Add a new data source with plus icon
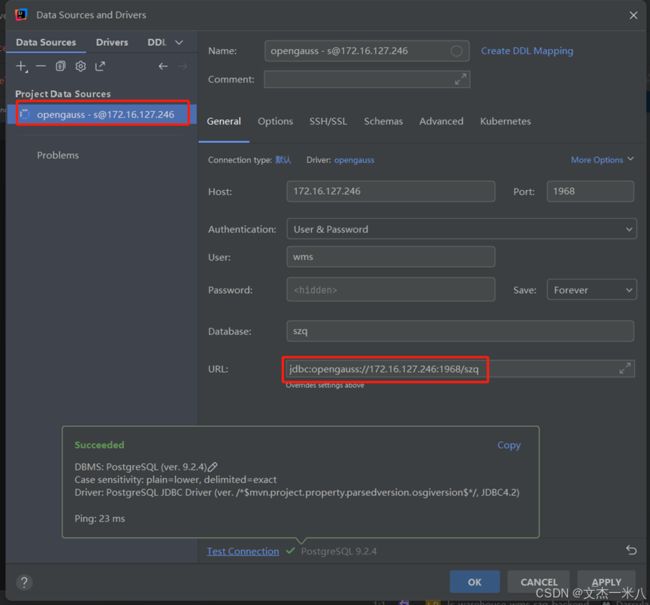This screenshot has width=650, height=605. point(21,66)
